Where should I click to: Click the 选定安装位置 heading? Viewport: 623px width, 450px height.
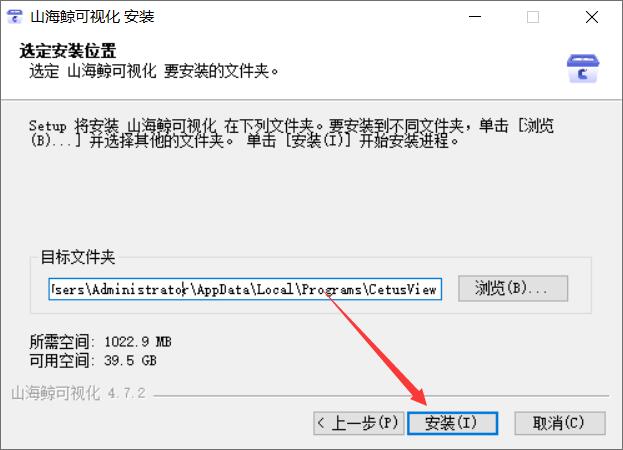[x=68, y=51]
